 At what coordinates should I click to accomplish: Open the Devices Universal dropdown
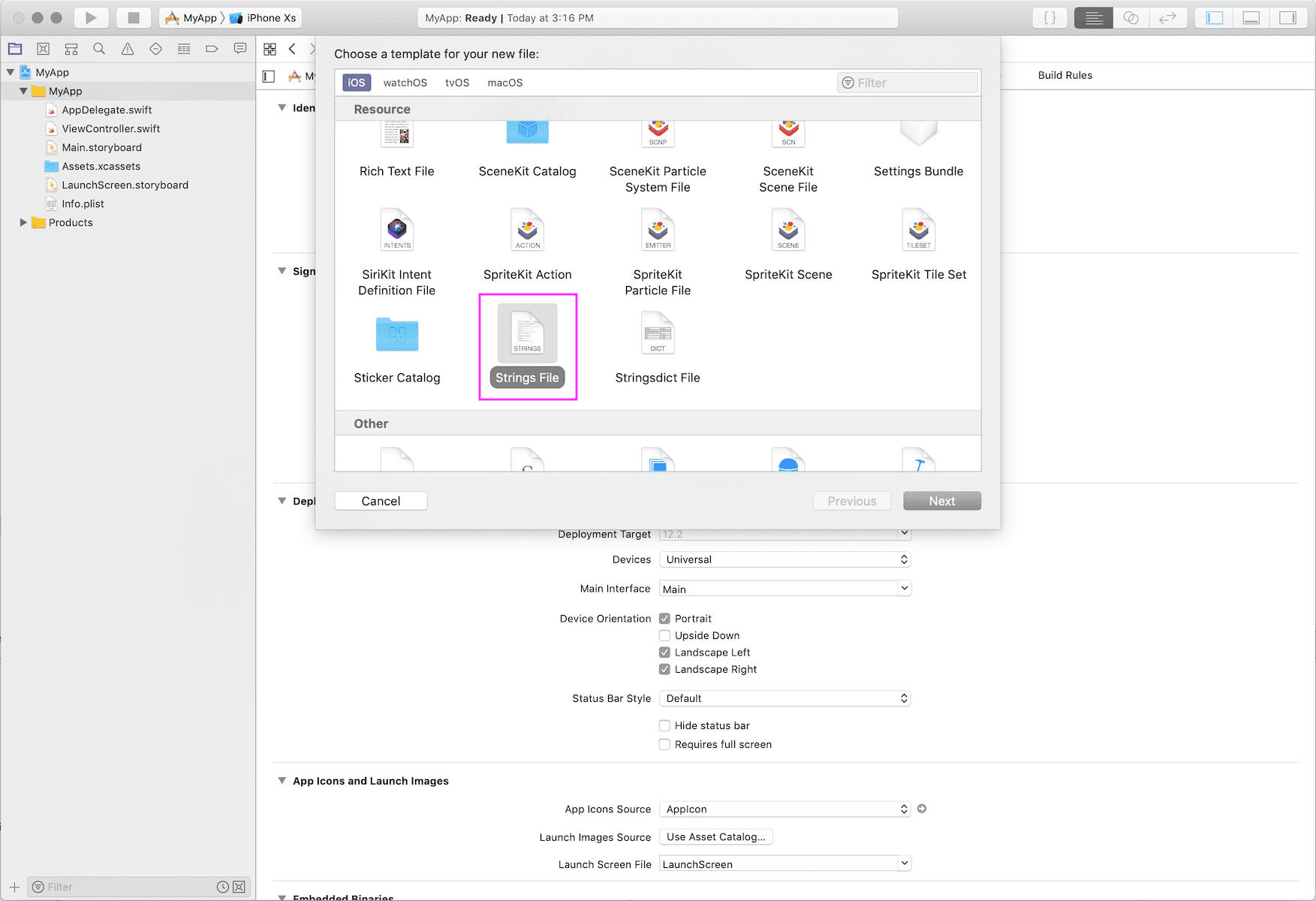(784, 559)
